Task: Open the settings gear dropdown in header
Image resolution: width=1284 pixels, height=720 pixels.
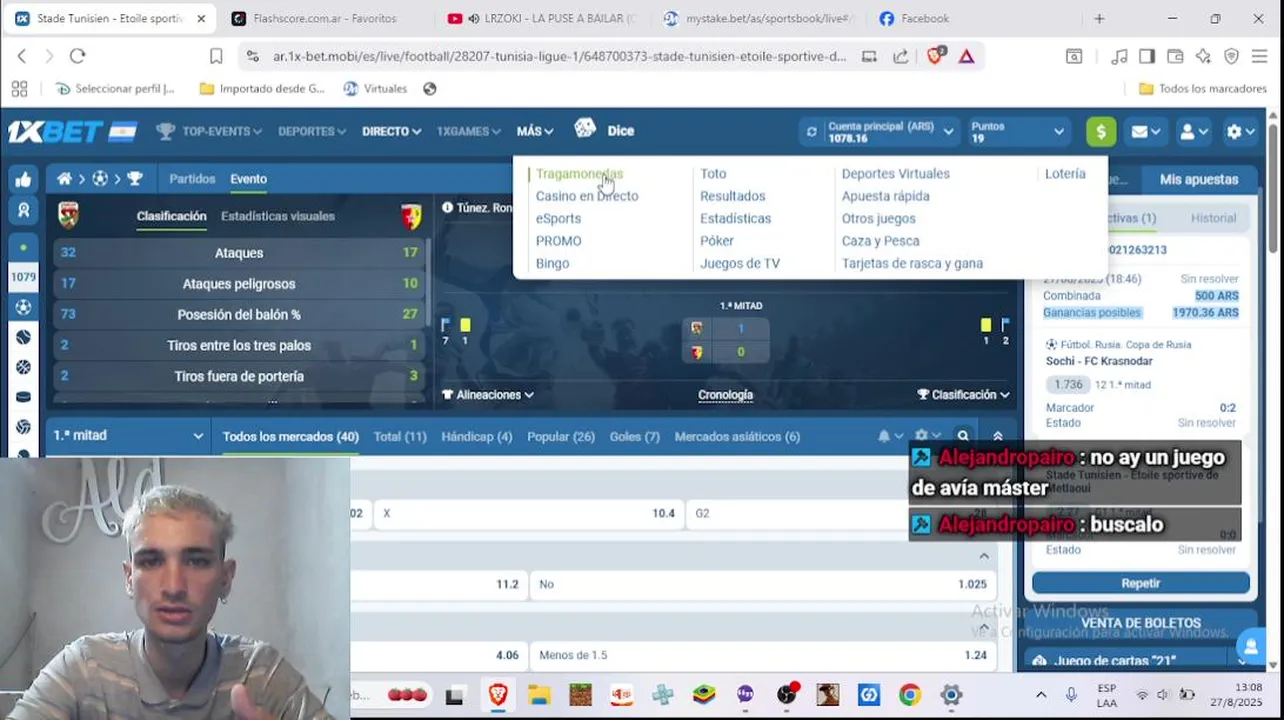Action: [x=1241, y=131]
